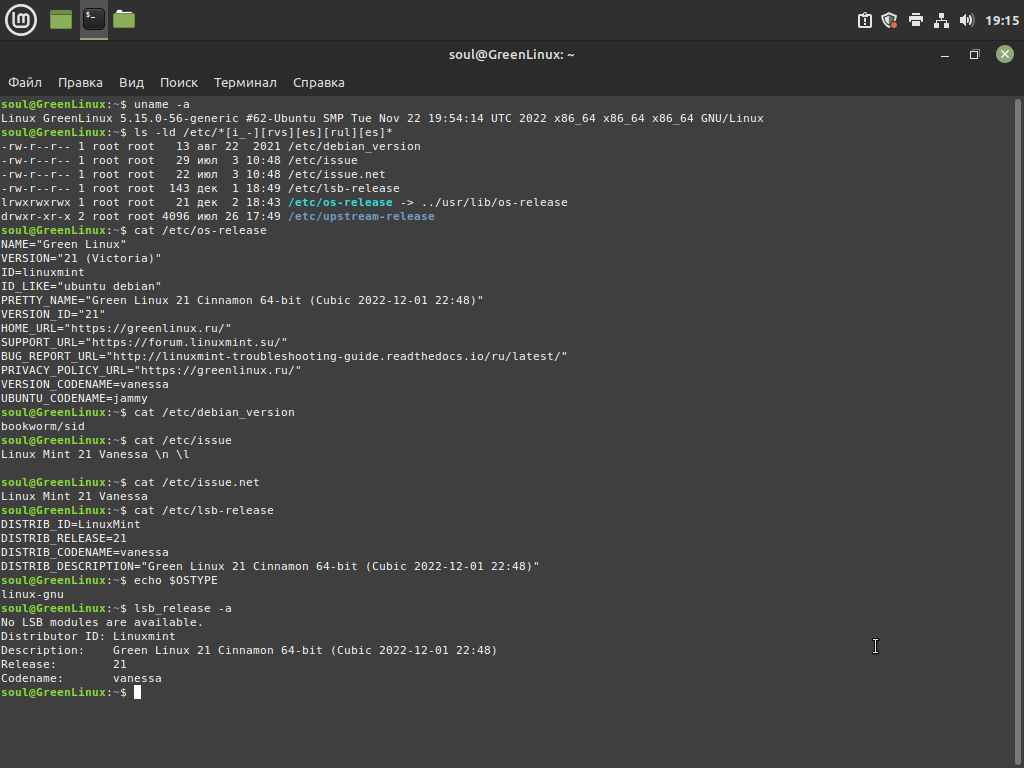
Task: Open the Терминал menu
Action: coord(246,83)
